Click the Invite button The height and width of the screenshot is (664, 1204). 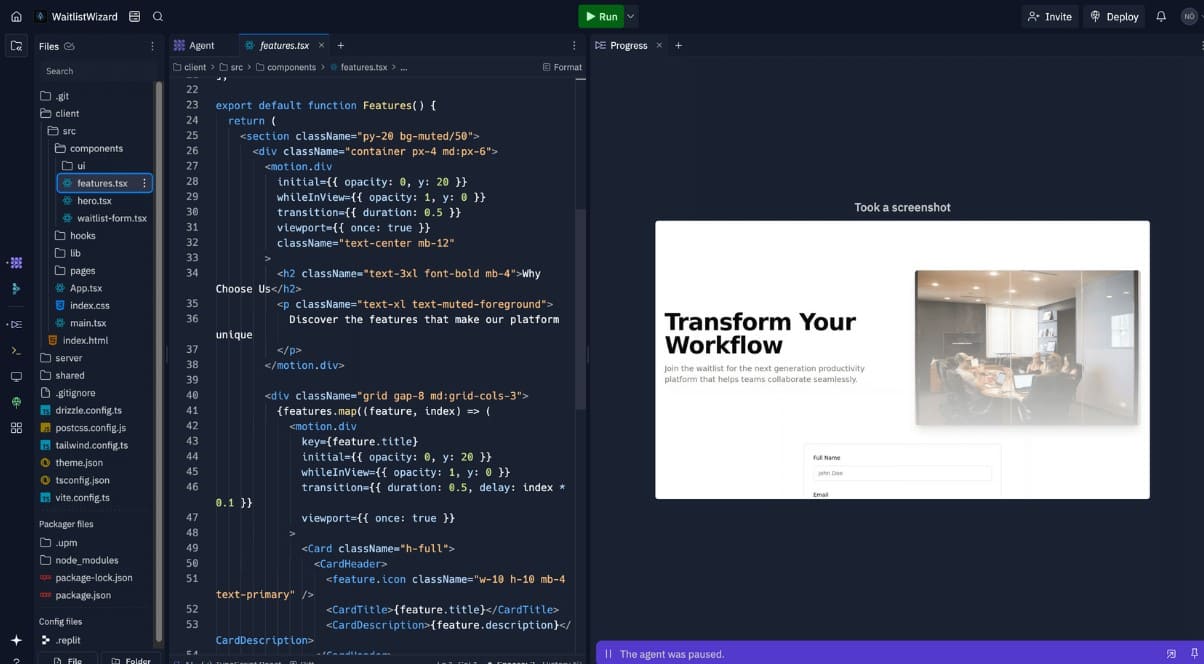pos(1048,17)
